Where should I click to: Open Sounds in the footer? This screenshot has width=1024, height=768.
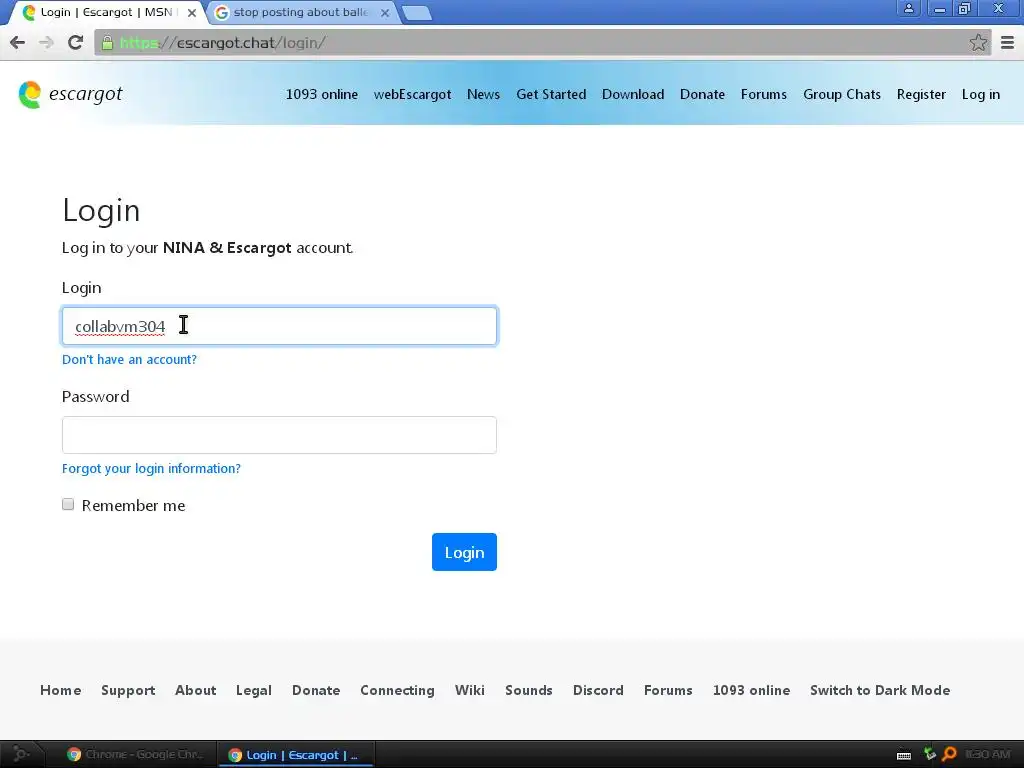tap(528, 690)
